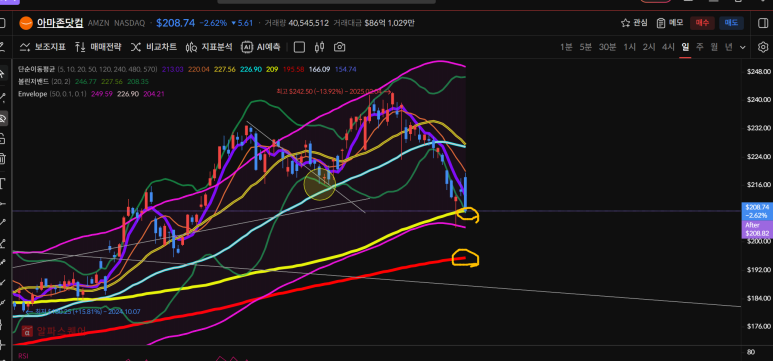The height and width of the screenshot is (361, 773).
Task: Select the 1분 timeframe
Action: (x=566, y=47)
